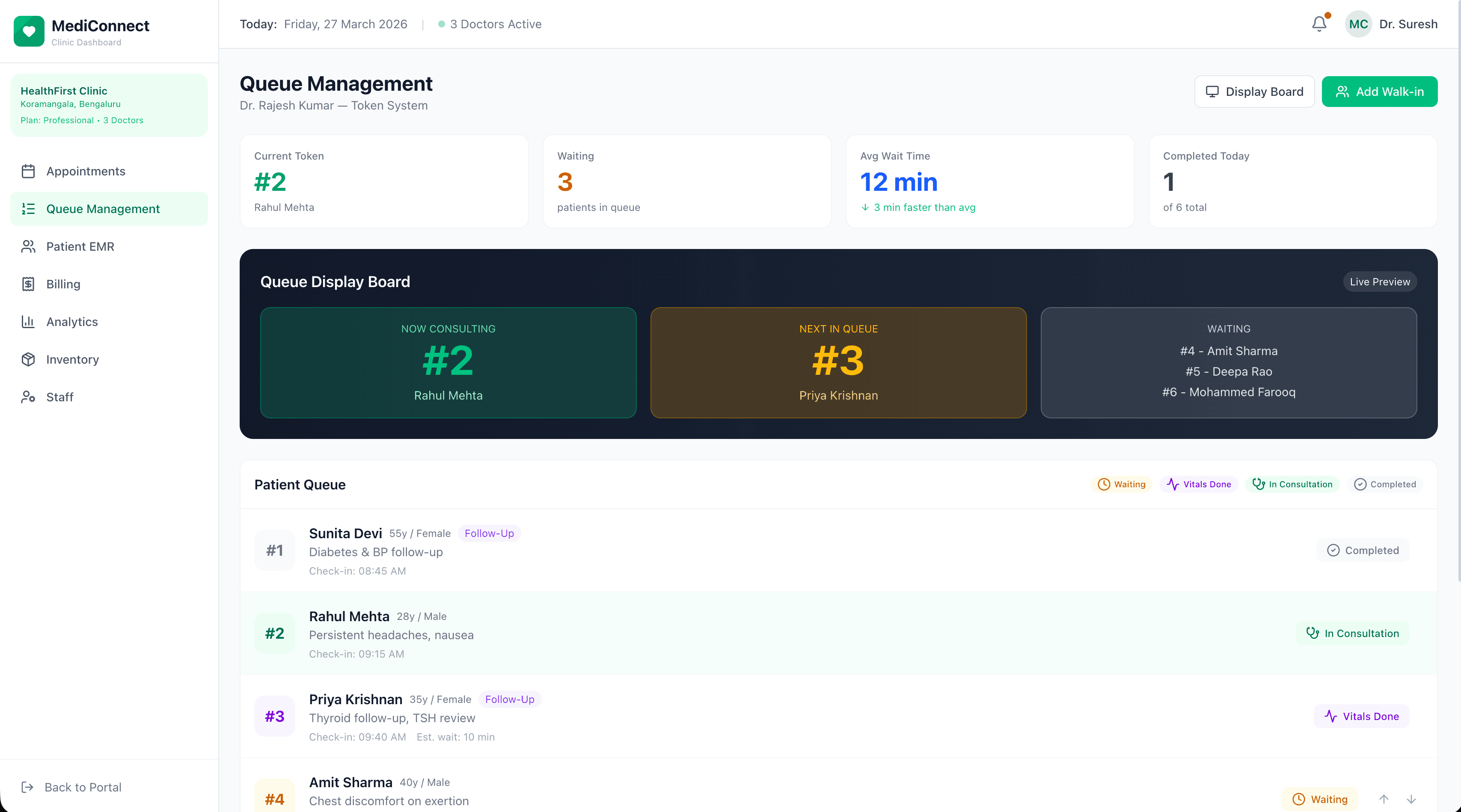Image resolution: width=1461 pixels, height=812 pixels.
Task: Toggle the Vitals Done status filter
Action: pos(1198,484)
